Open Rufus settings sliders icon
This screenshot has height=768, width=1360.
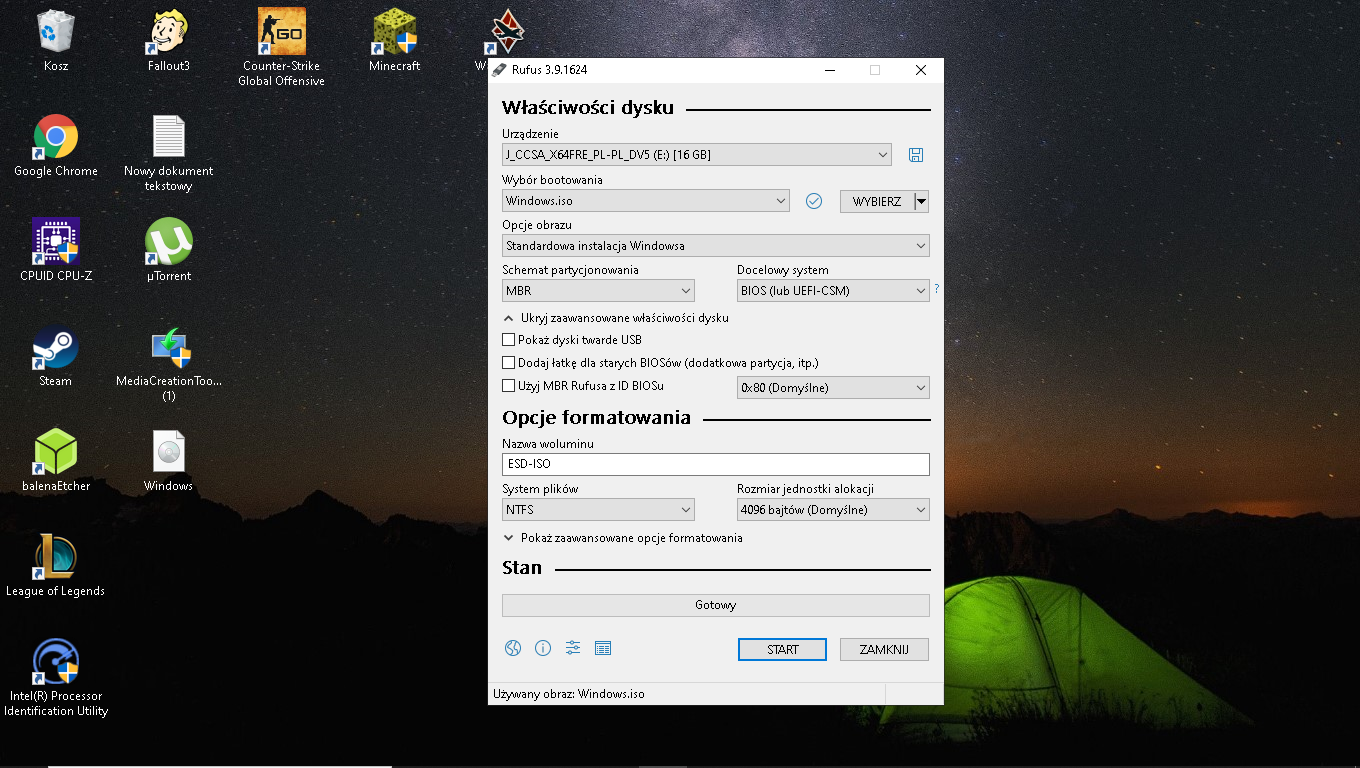tap(573, 648)
